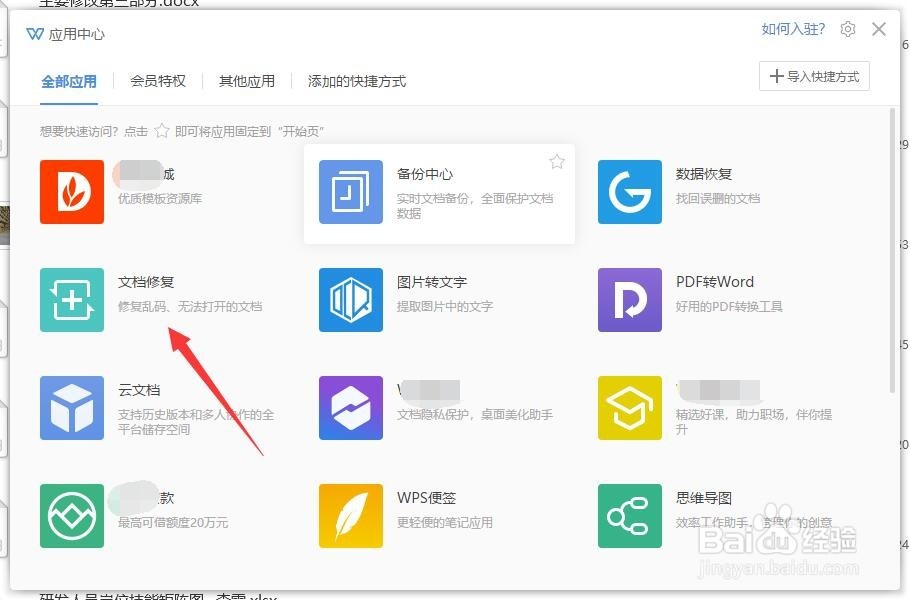
Task: Open the green loan app icon
Action: [72, 515]
